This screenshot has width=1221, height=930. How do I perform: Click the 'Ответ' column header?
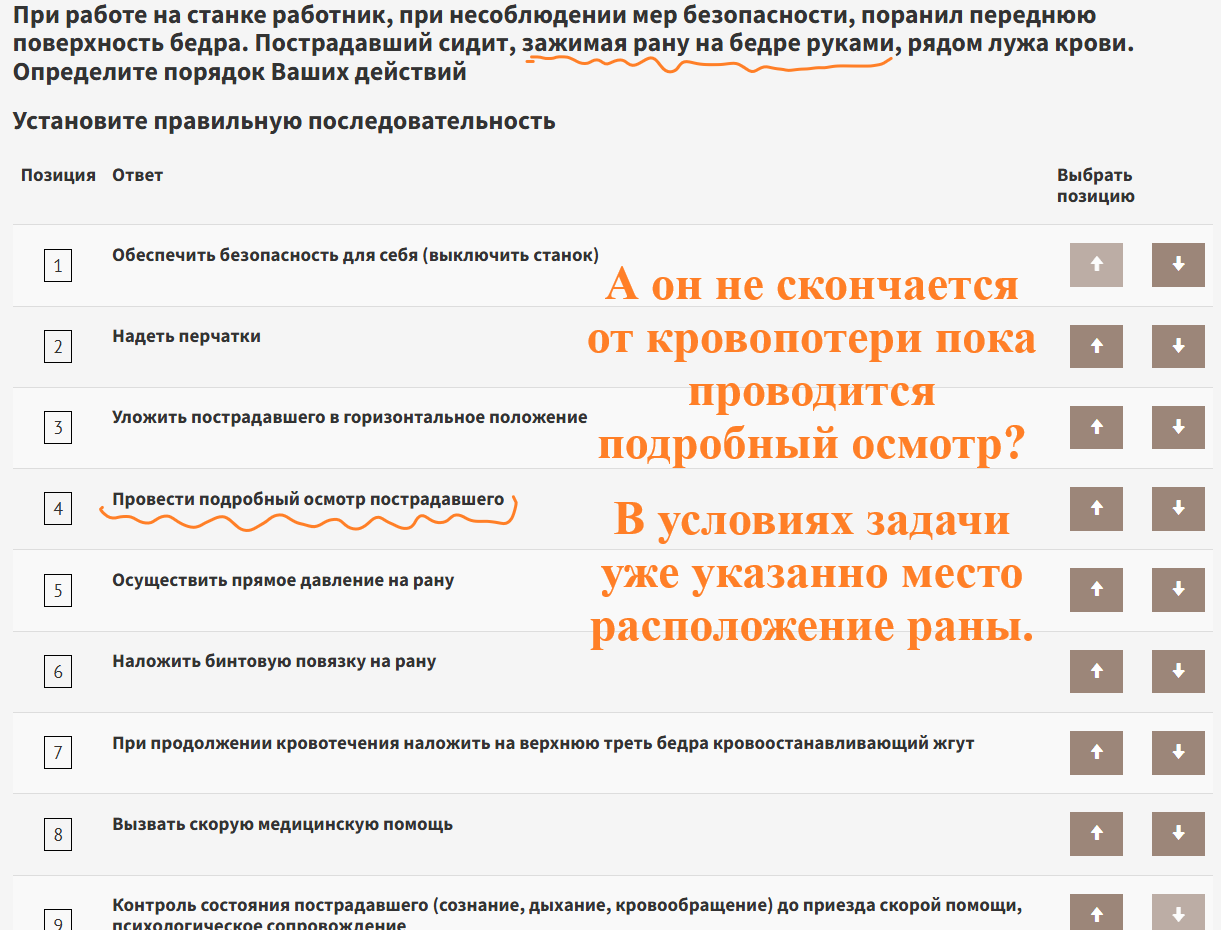(x=137, y=175)
